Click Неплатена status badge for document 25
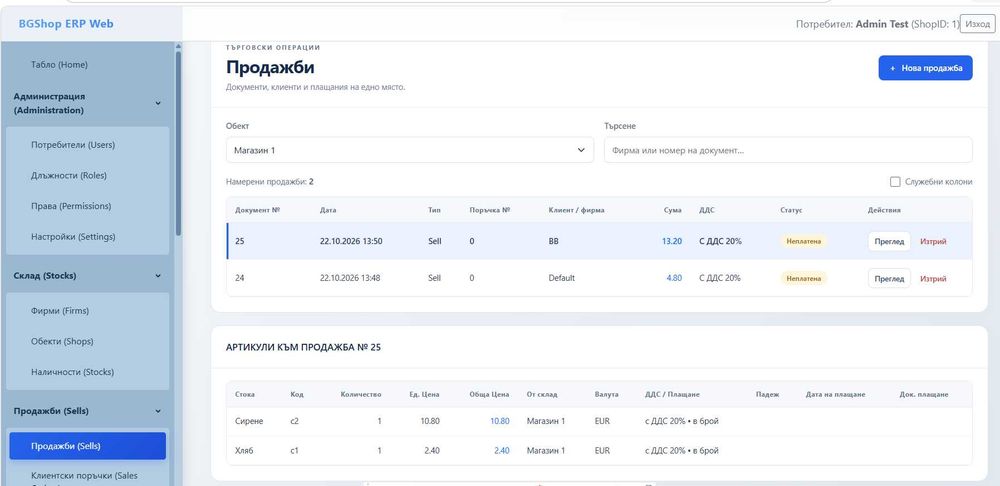 pyautogui.click(x=804, y=241)
